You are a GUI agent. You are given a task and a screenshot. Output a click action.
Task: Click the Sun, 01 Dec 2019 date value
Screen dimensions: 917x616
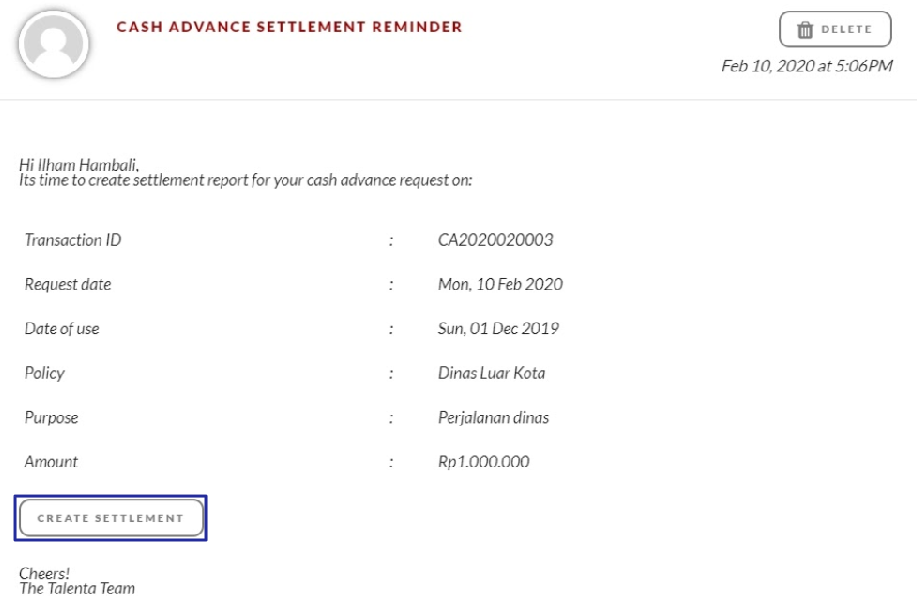(498, 329)
